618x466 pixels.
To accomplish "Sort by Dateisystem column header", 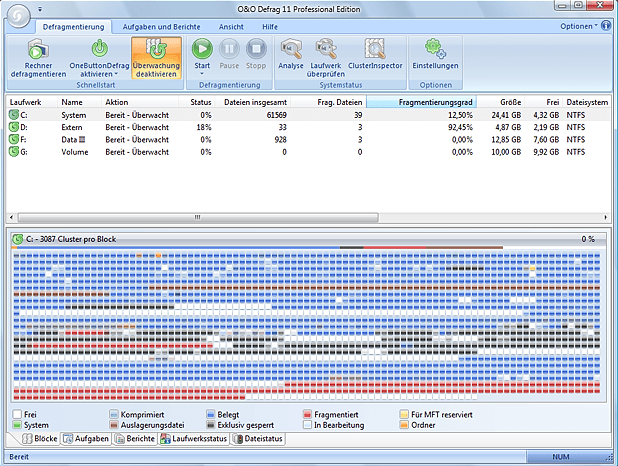I will 587,102.
